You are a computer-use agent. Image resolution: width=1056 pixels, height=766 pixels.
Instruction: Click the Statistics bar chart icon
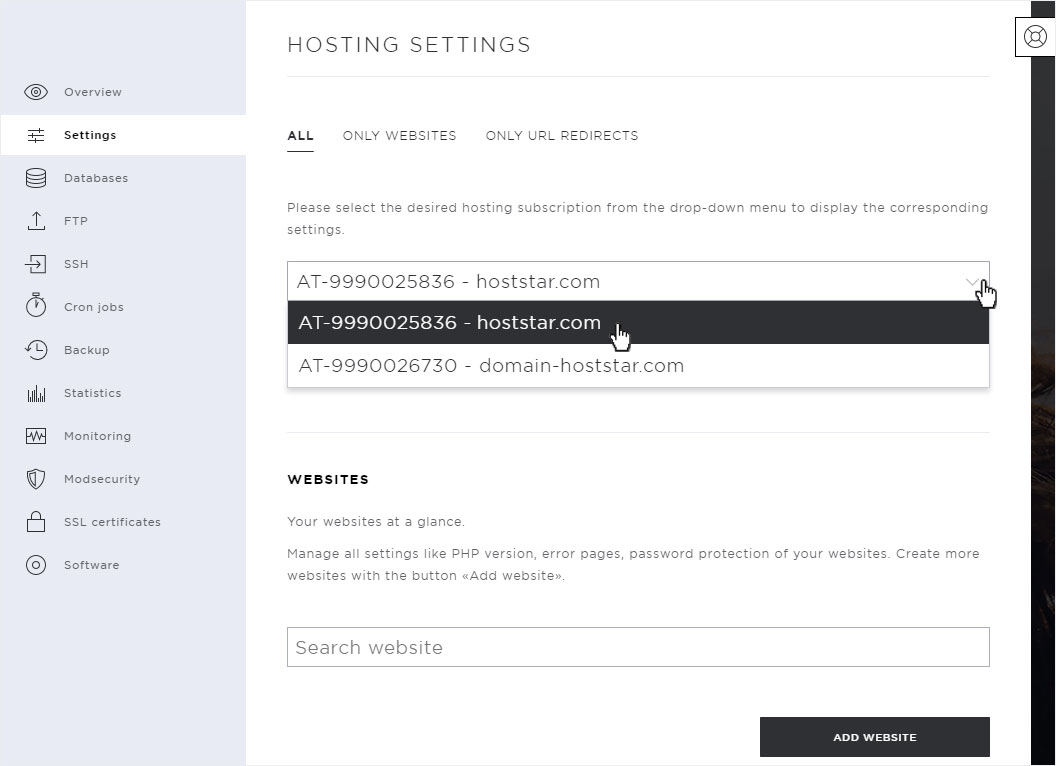(36, 393)
